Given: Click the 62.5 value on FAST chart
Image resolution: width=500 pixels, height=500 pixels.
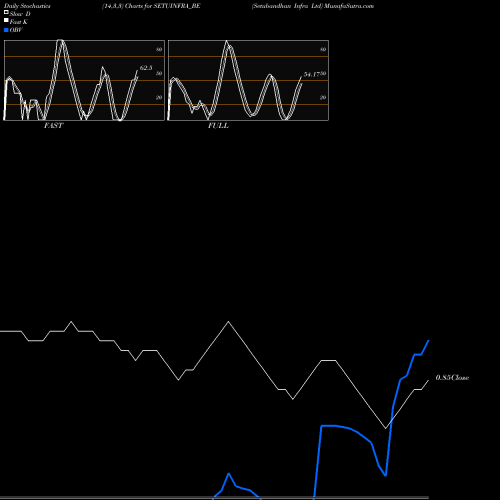Looking at the screenshot, I should pyautogui.click(x=146, y=68).
